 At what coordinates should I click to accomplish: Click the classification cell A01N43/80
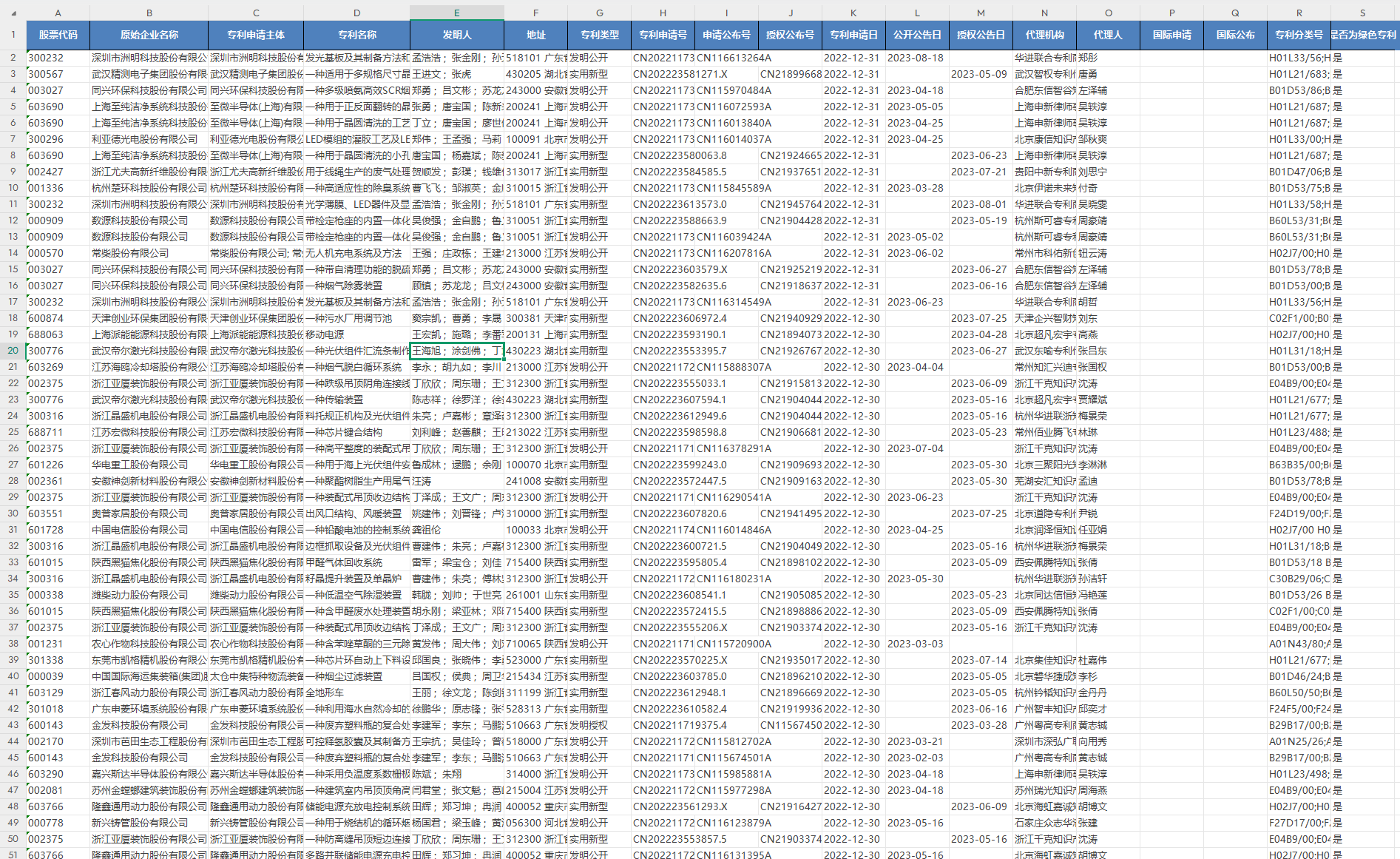[x=1299, y=644]
